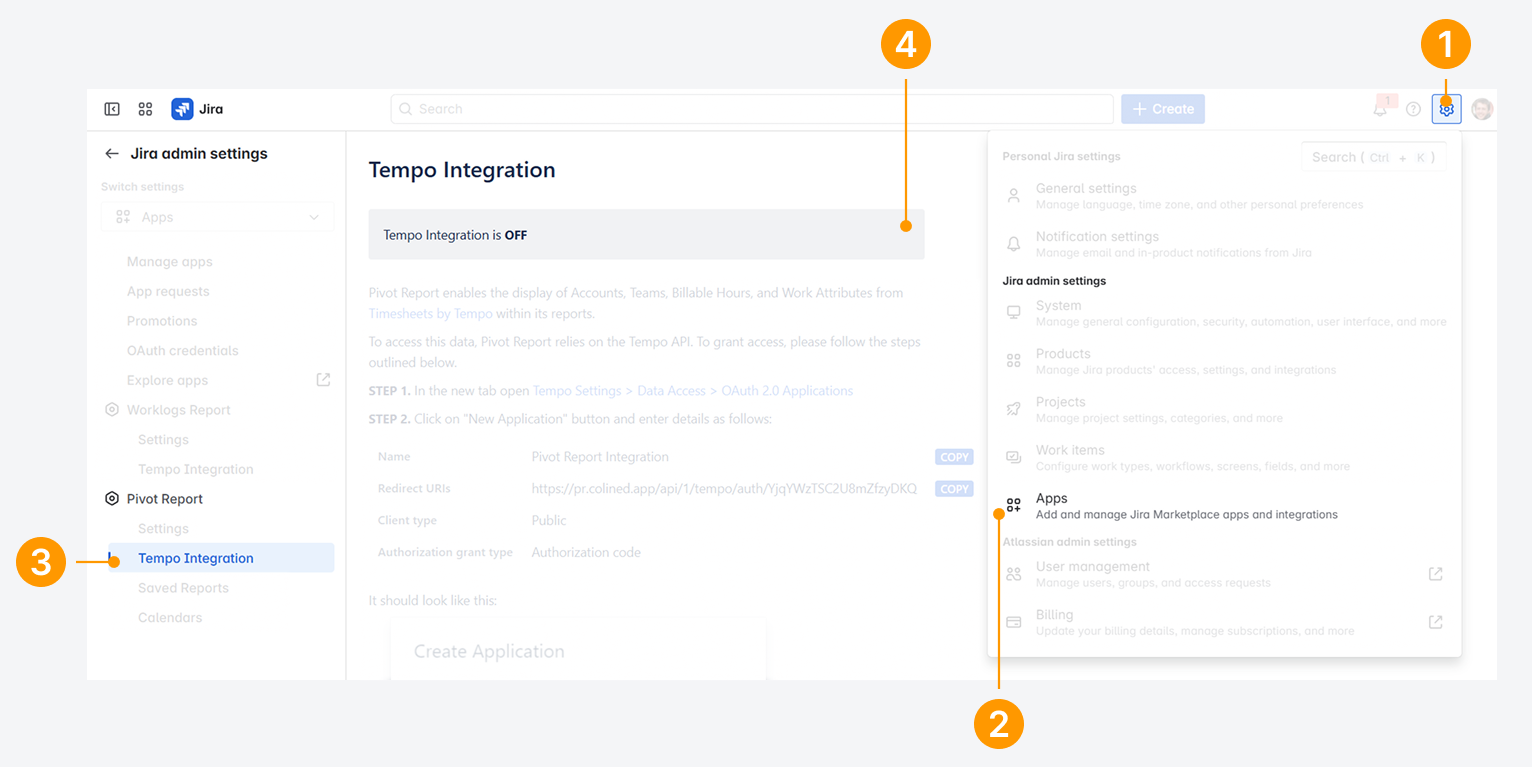Open Tempo Integration under Worklogs Report
This screenshot has height=767, width=1532.
click(196, 470)
